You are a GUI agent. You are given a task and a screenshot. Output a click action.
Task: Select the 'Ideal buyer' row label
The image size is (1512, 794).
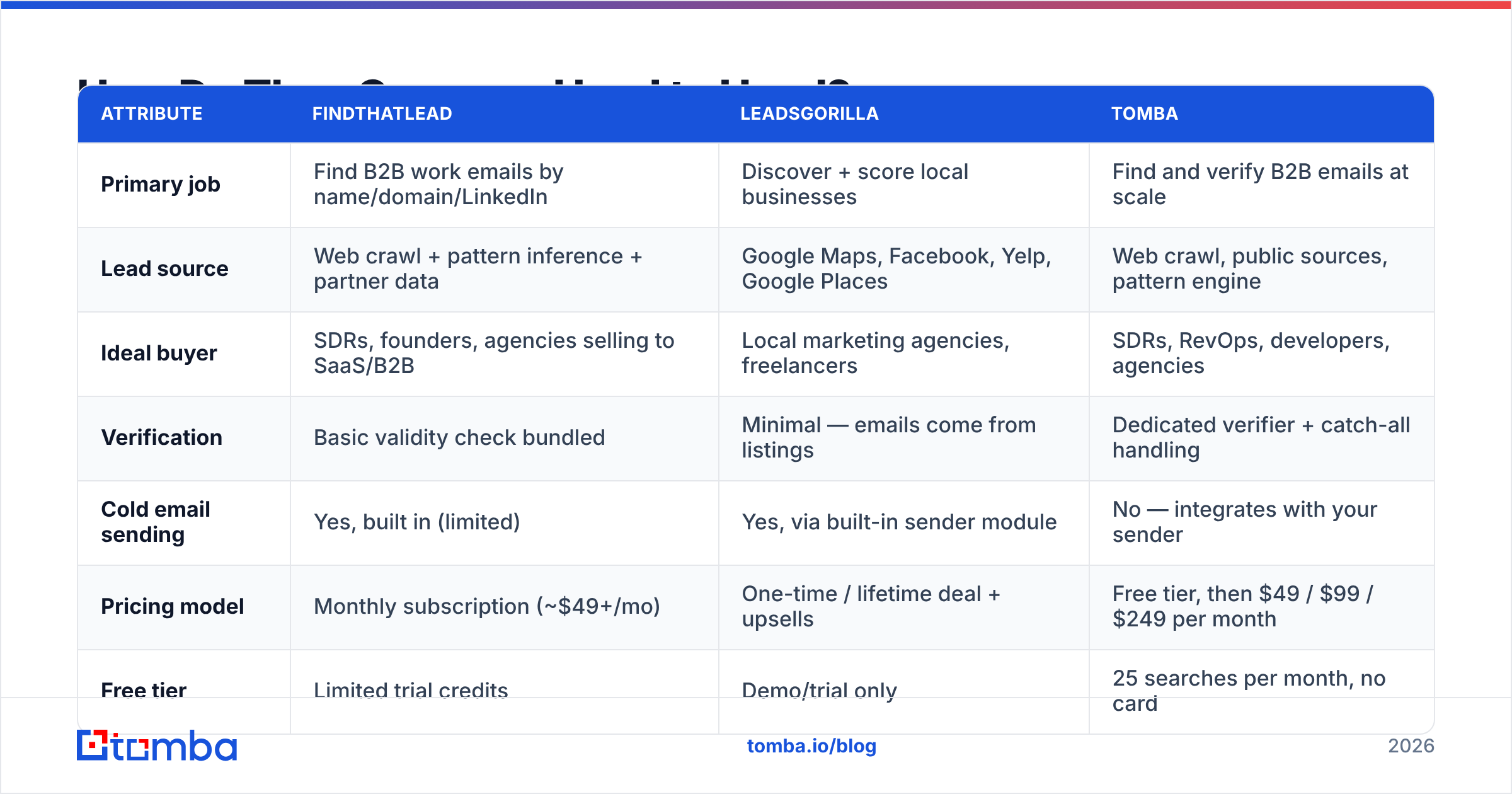(x=159, y=353)
